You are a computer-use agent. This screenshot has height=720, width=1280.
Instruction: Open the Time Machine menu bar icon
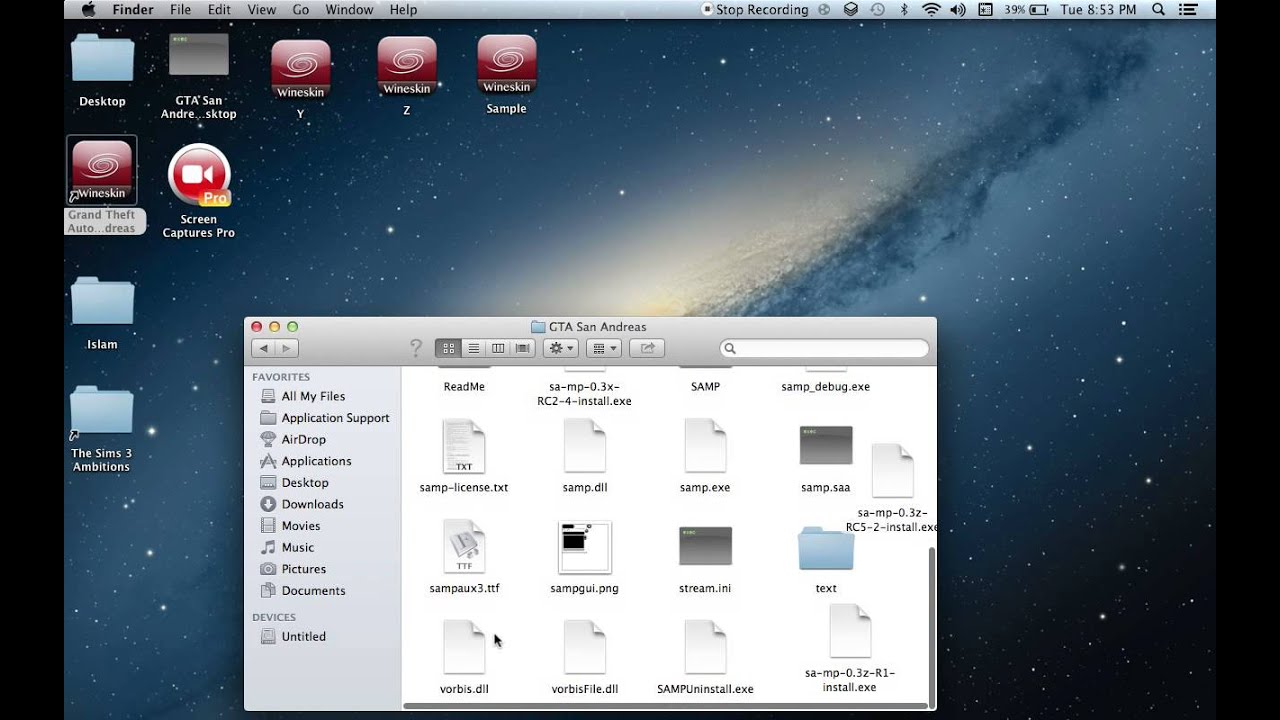coord(878,10)
